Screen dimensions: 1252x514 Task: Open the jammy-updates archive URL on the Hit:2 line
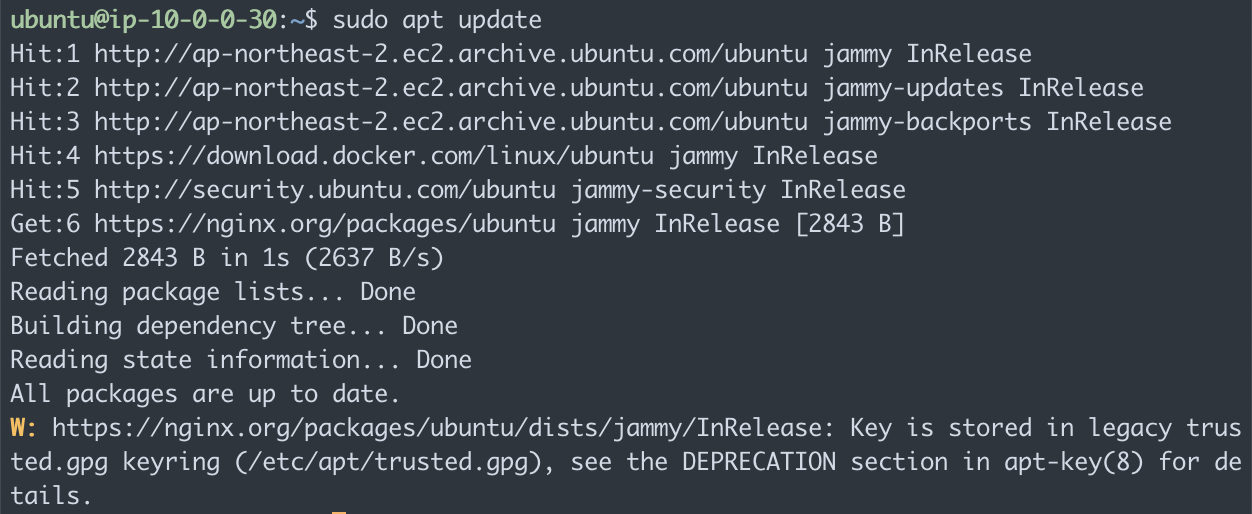(x=452, y=87)
